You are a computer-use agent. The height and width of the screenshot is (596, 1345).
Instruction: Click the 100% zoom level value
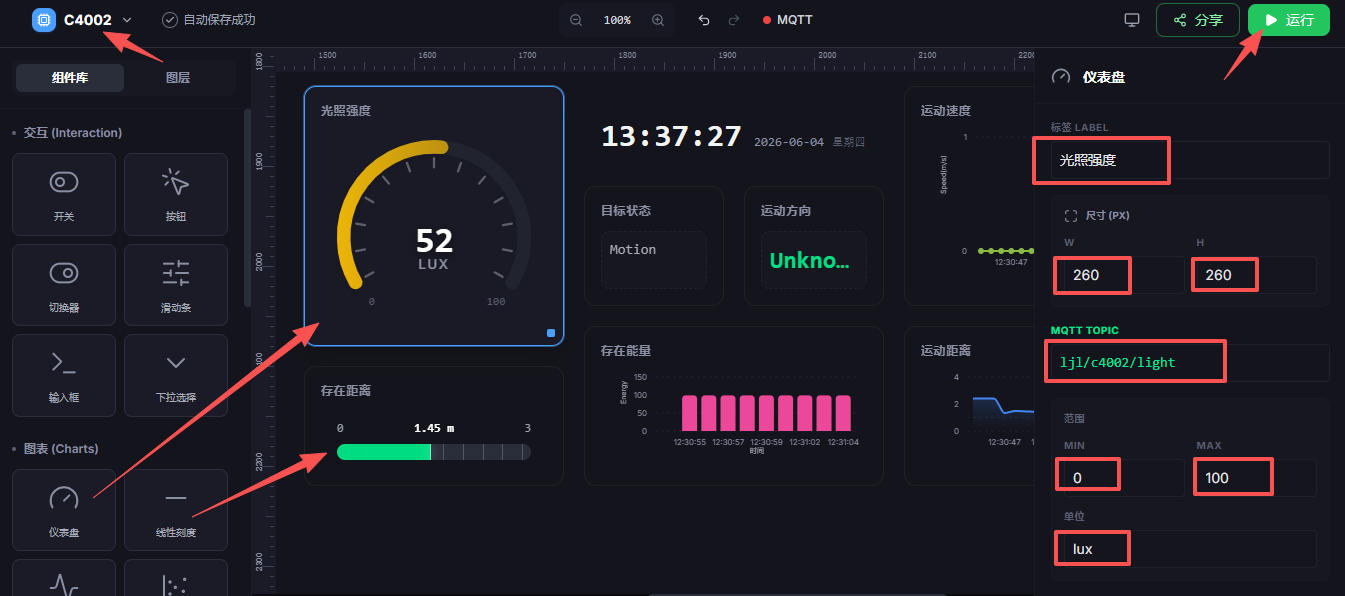pos(617,20)
